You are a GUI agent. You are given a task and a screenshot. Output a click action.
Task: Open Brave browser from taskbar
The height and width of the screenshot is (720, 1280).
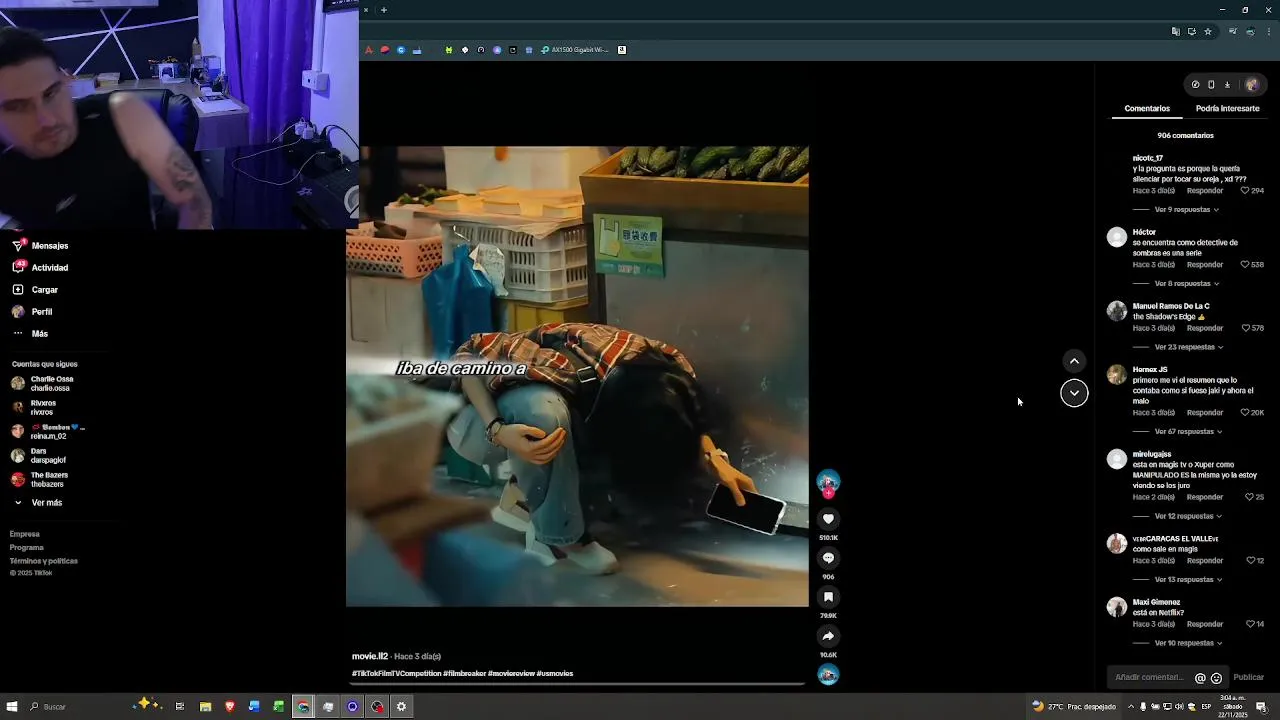point(230,707)
